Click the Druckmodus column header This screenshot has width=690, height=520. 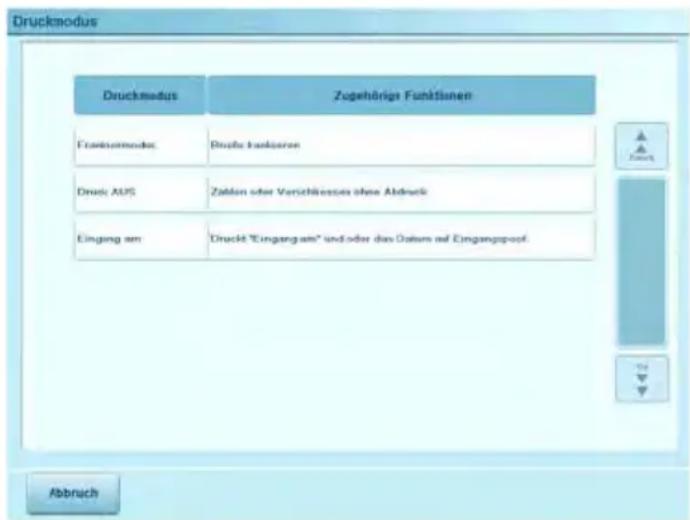(140, 95)
